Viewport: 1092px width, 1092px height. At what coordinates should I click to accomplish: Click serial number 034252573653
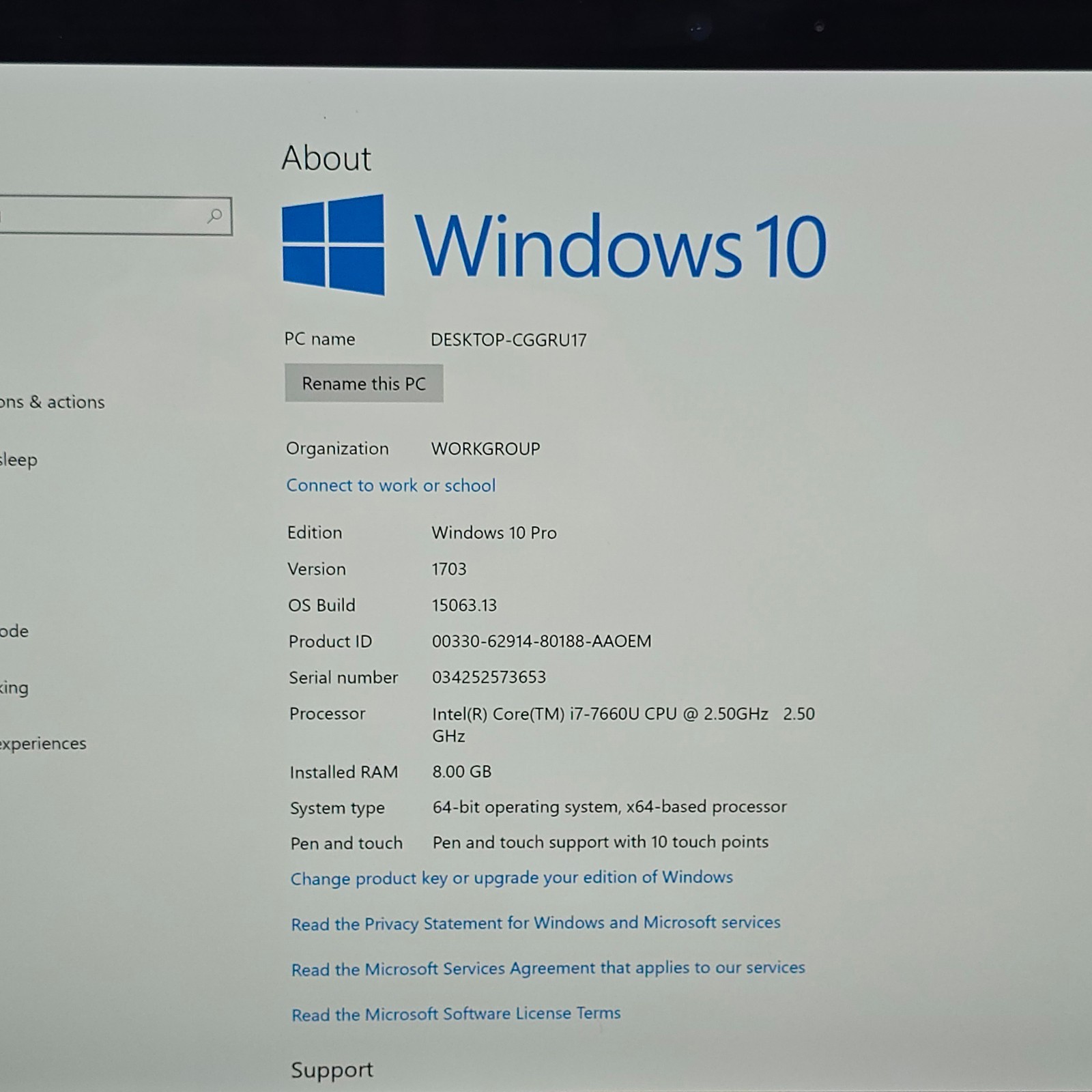[x=489, y=678]
